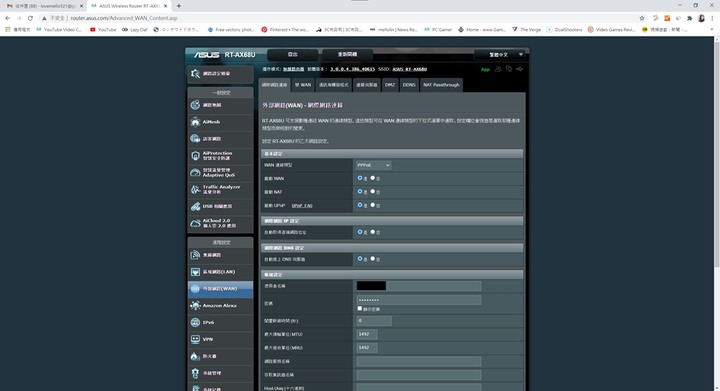The image size is (720, 391).
Task: Open the Wireless settings sidebar item
Action: click(x=220, y=255)
